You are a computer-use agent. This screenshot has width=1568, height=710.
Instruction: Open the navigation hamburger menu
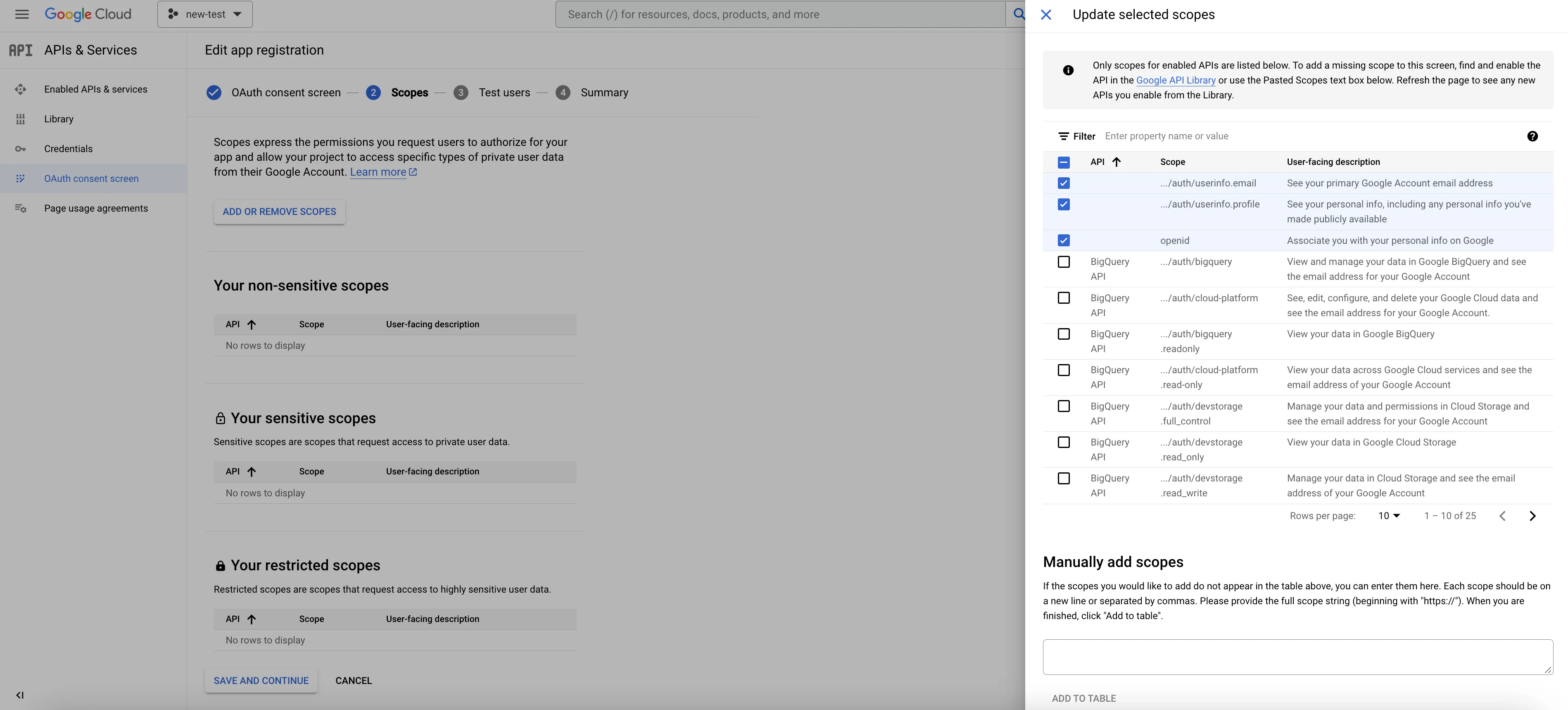click(x=21, y=13)
